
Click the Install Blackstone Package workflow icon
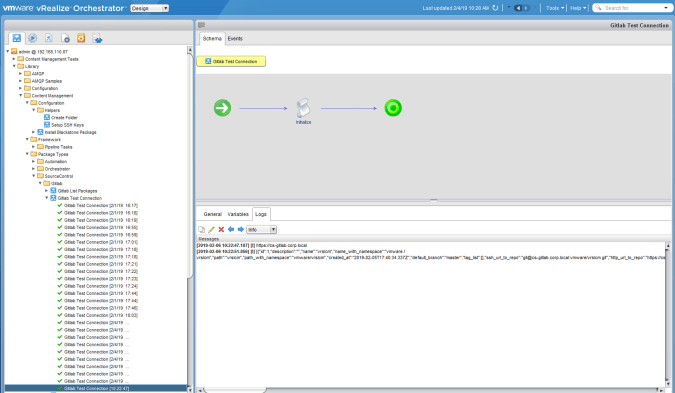(x=40, y=132)
